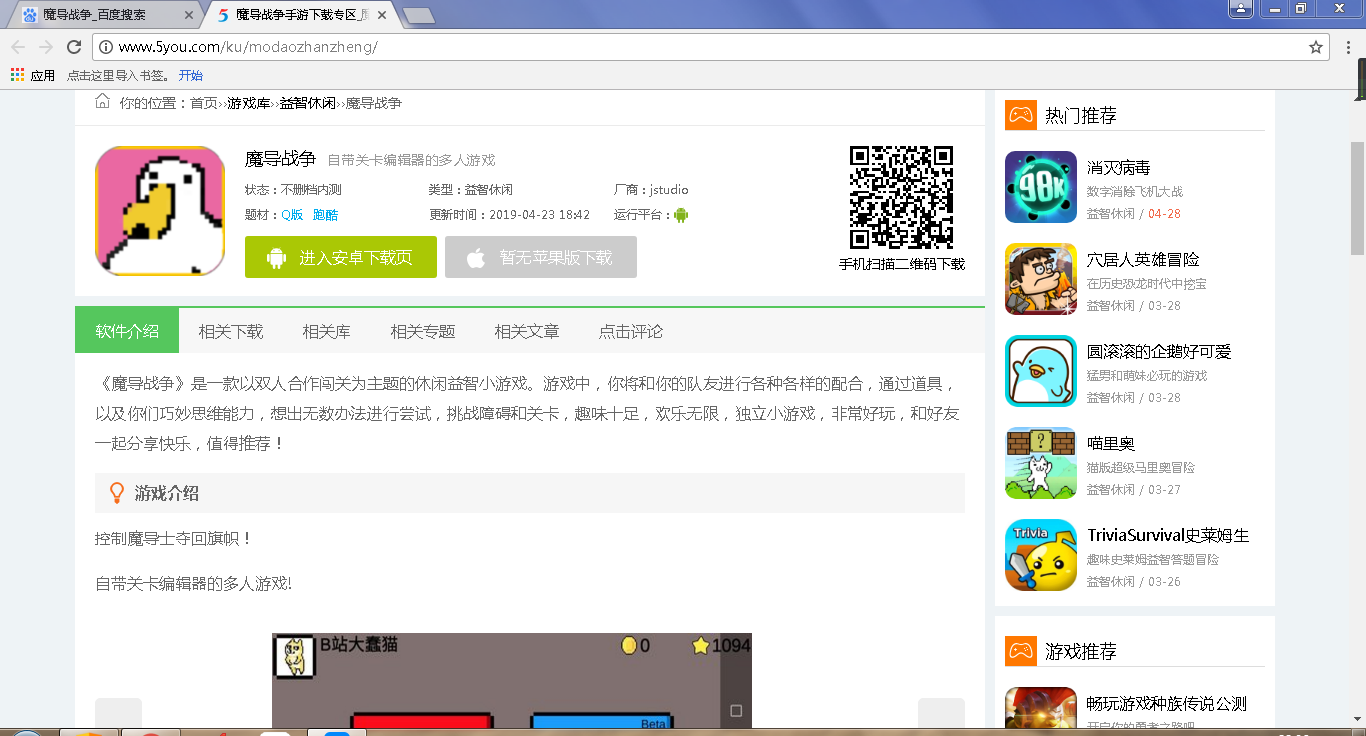The width and height of the screenshot is (1366, 736).
Task: Click the browser forward arrow
Action: pos(46,47)
